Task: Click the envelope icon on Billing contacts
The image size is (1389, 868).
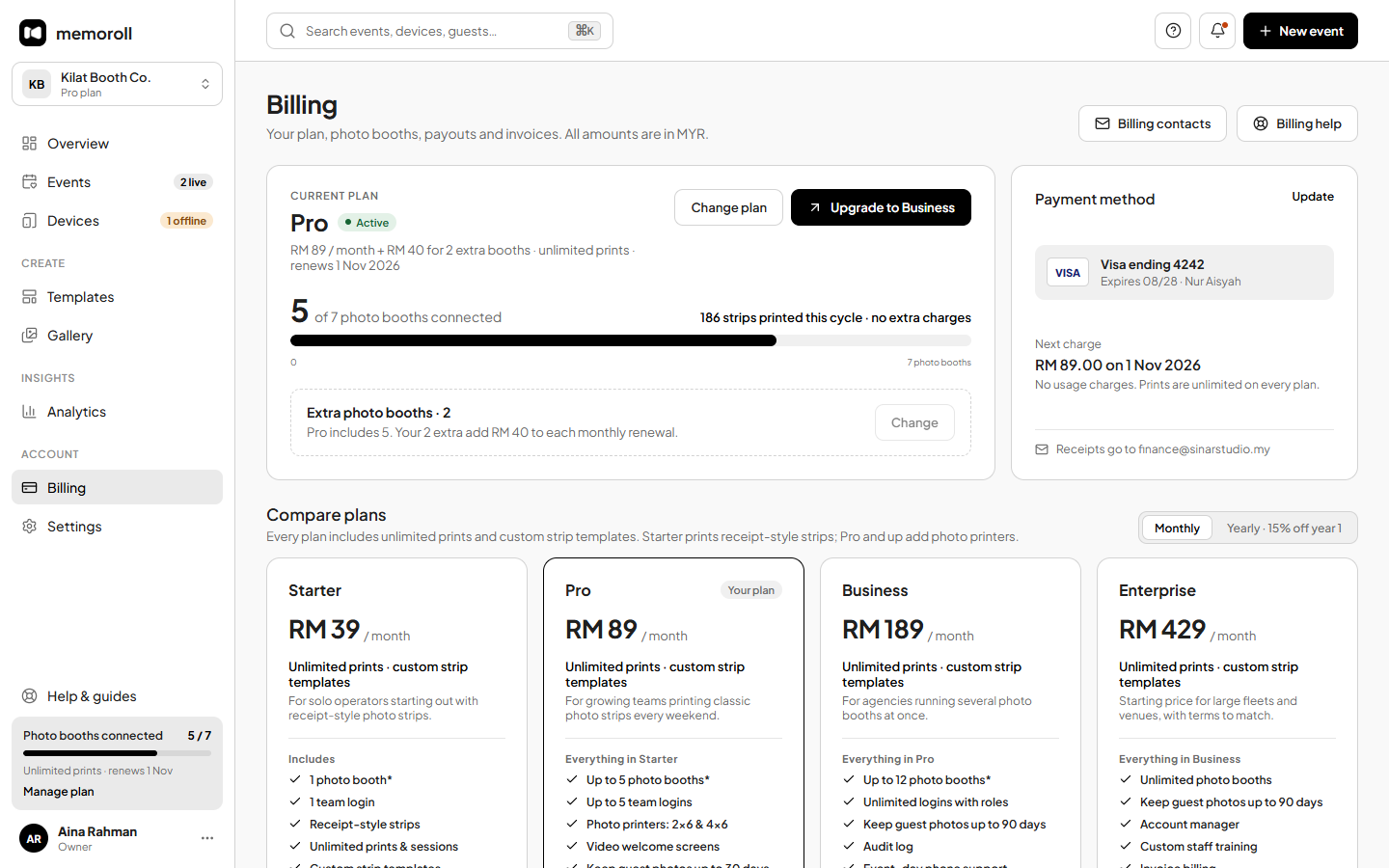Action: (1103, 123)
